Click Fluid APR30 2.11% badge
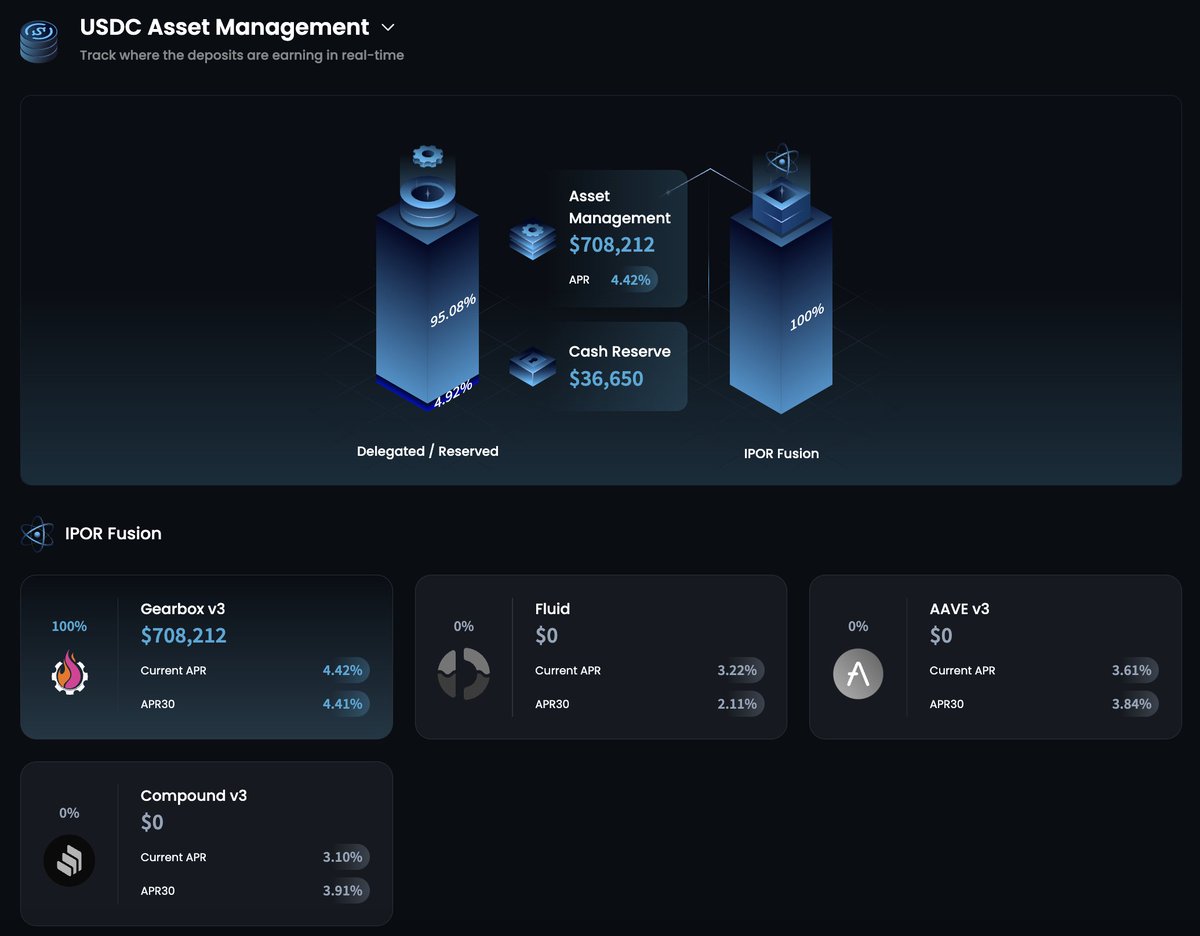1200x936 pixels. point(738,704)
